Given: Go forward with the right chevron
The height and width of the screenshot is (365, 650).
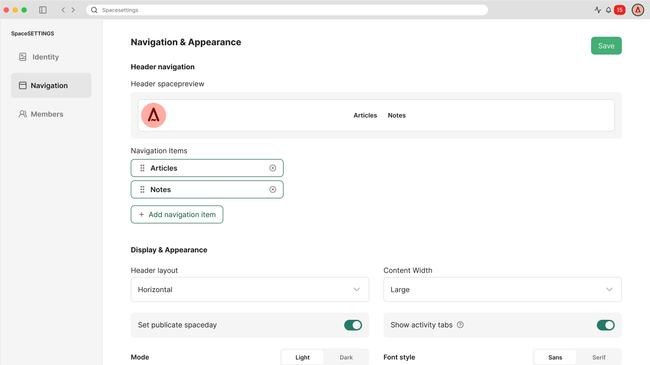Looking at the screenshot, I should (x=73, y=10).
